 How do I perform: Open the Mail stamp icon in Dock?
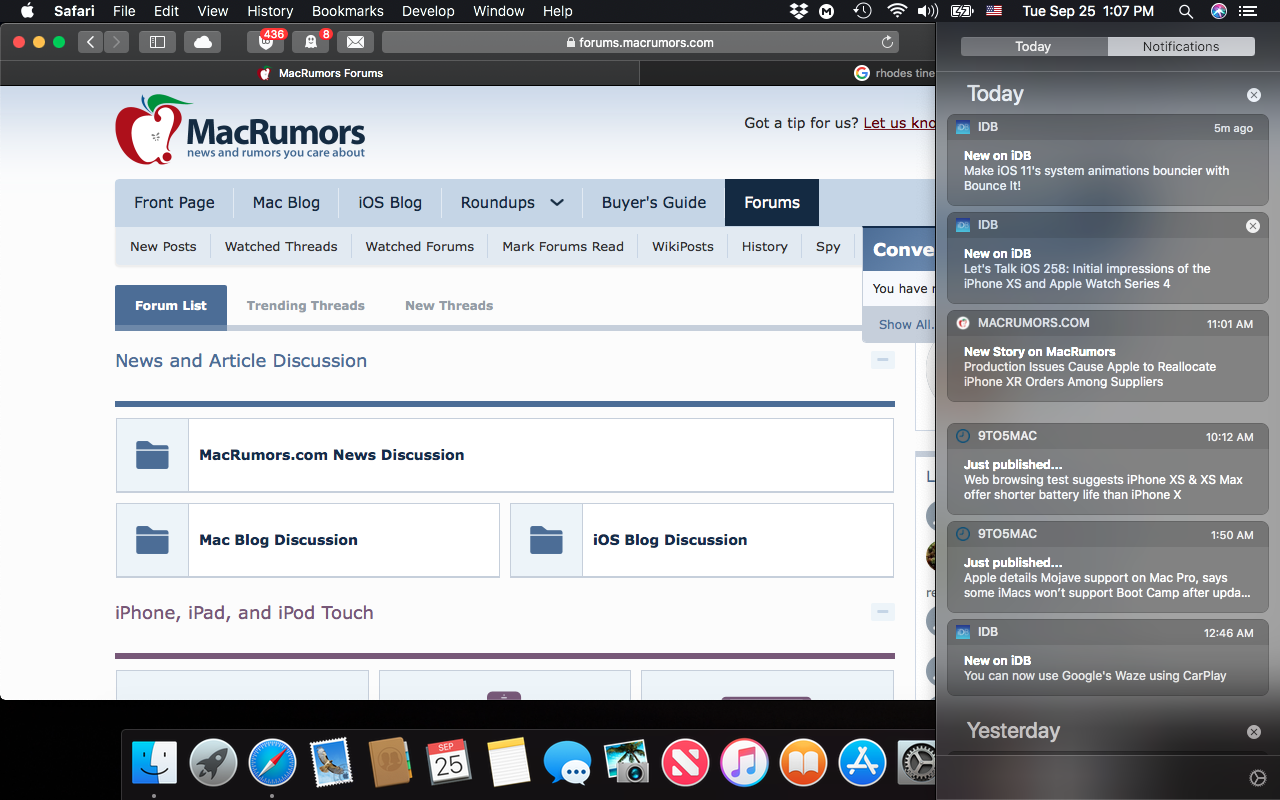click(x=331, y=765)
